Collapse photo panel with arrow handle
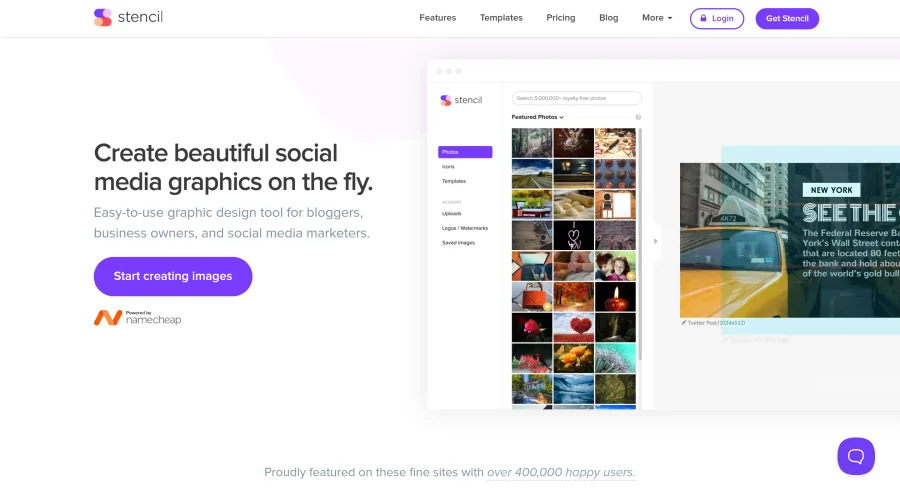This screenshot has height=500, width=900. point(655,241)
